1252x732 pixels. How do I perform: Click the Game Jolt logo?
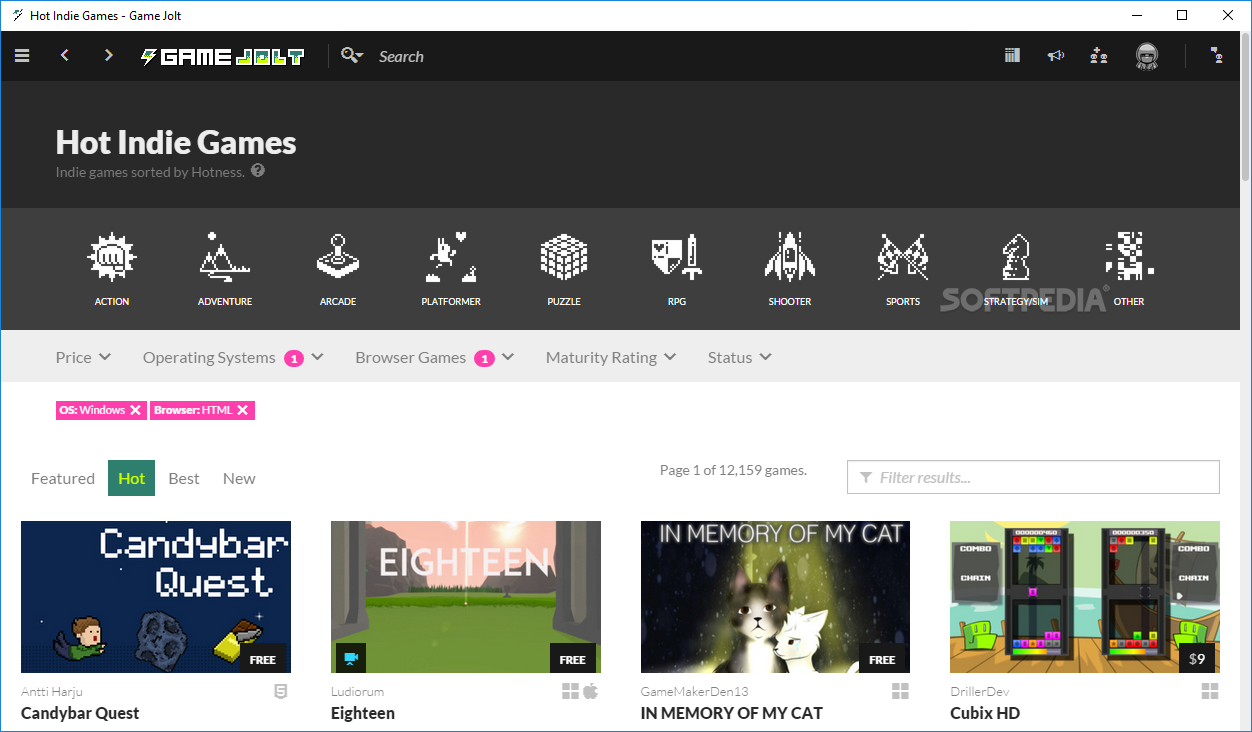(222, 57)
